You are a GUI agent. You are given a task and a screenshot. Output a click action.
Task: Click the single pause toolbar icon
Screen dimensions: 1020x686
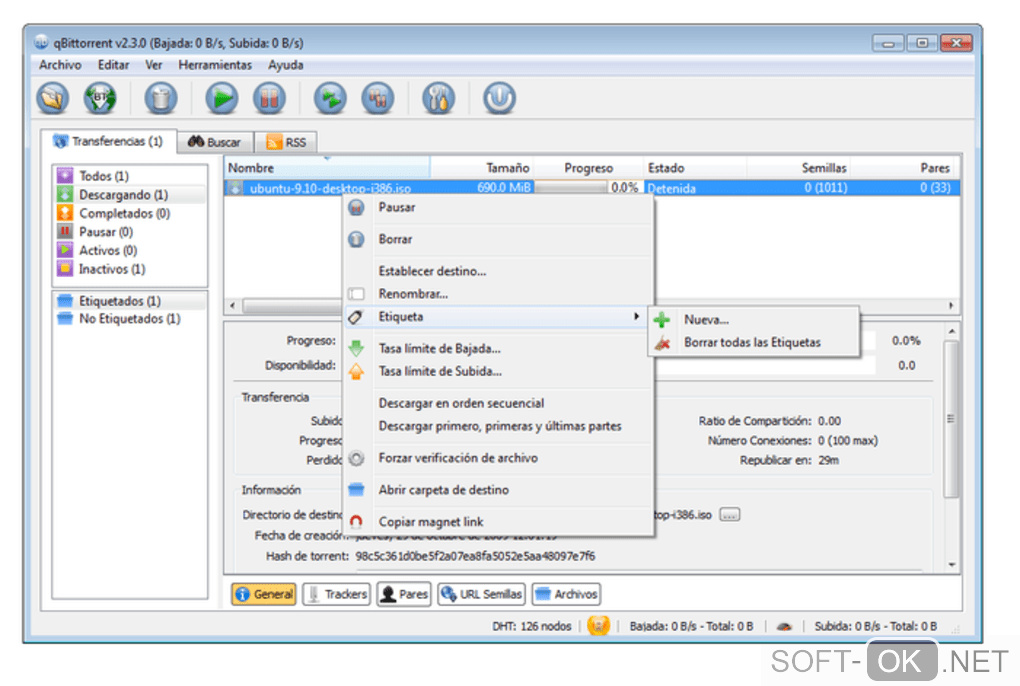click(269, 99)
